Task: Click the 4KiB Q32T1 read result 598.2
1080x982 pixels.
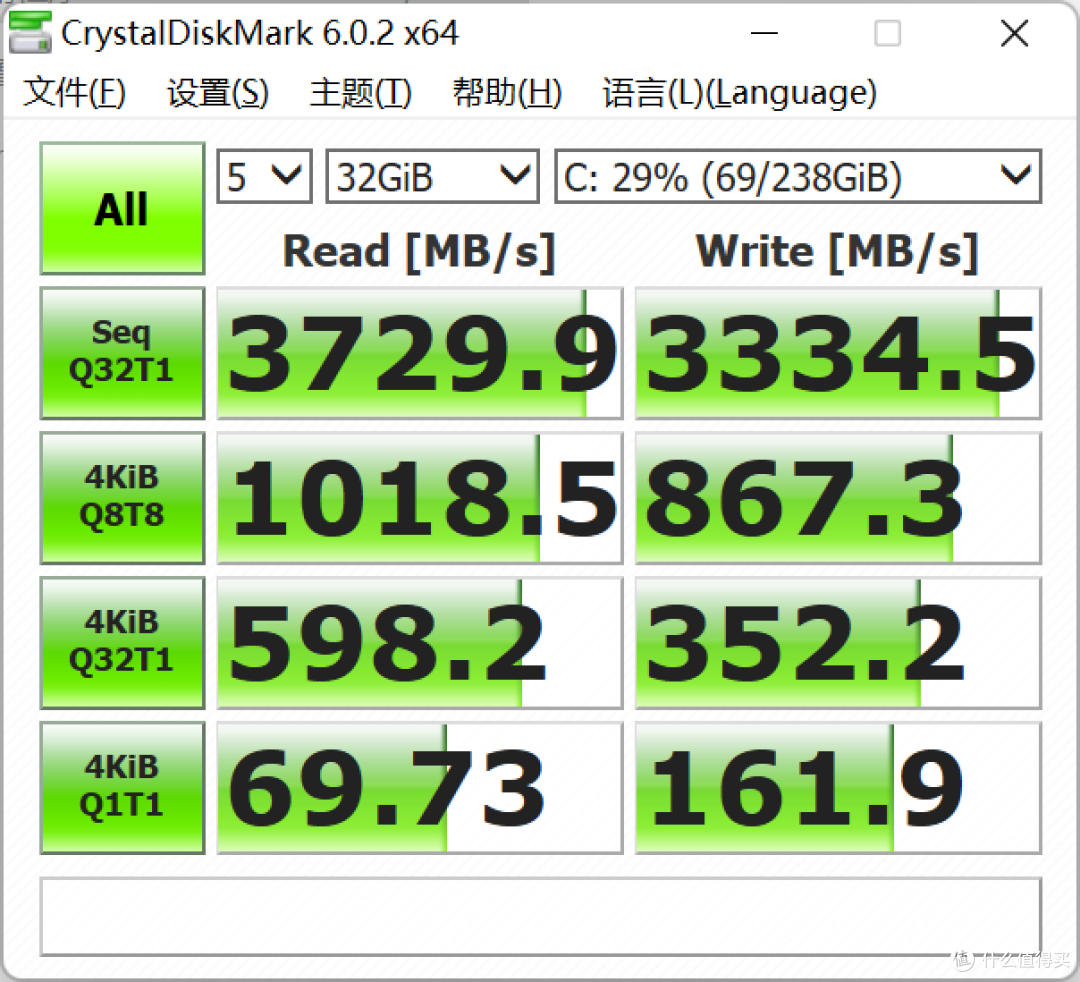Action: (420, 643)
